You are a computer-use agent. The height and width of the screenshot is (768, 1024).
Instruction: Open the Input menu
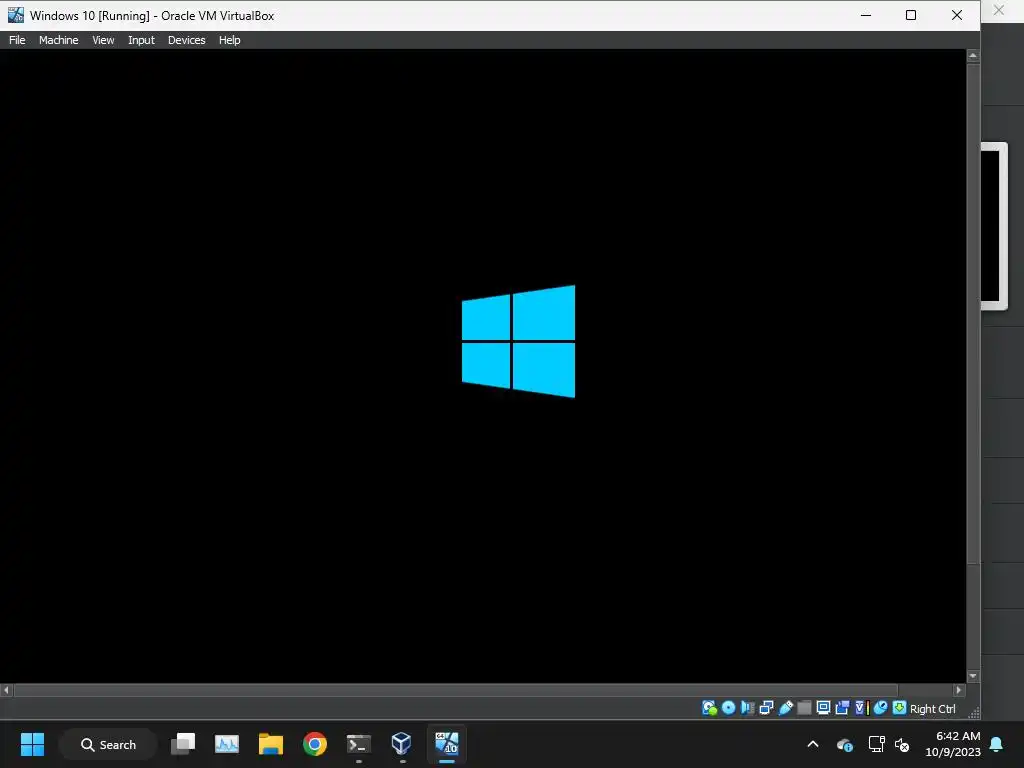141,40
